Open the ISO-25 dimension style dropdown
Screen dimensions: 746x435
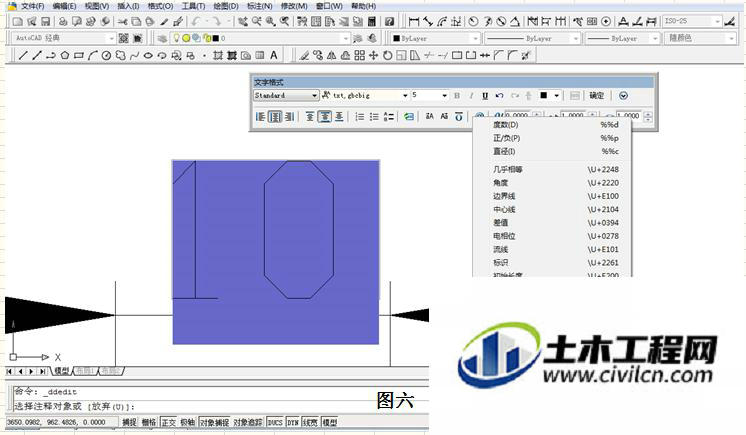[692, 21]
